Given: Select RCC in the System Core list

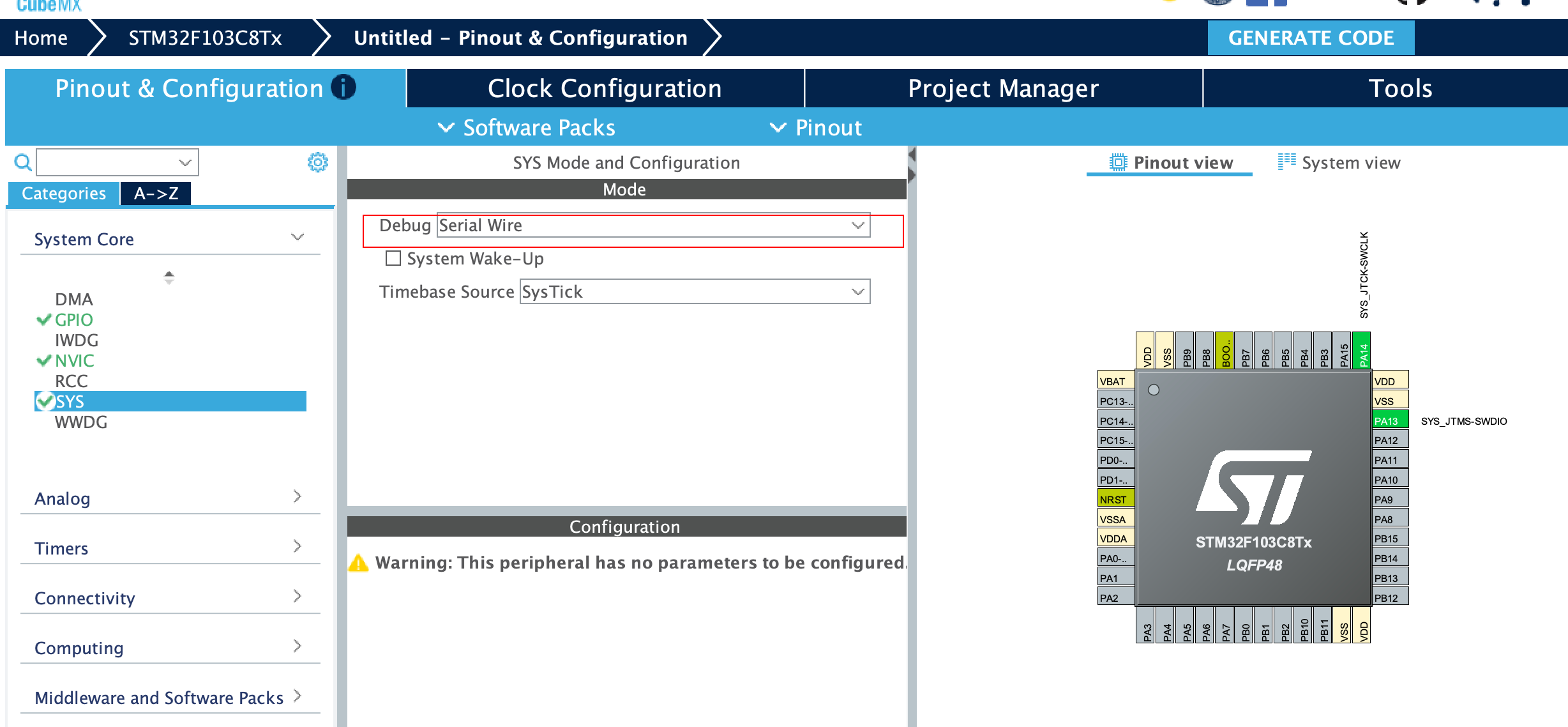Looking at the screenshot, I should pyautogui.click(x=72, y=381).
